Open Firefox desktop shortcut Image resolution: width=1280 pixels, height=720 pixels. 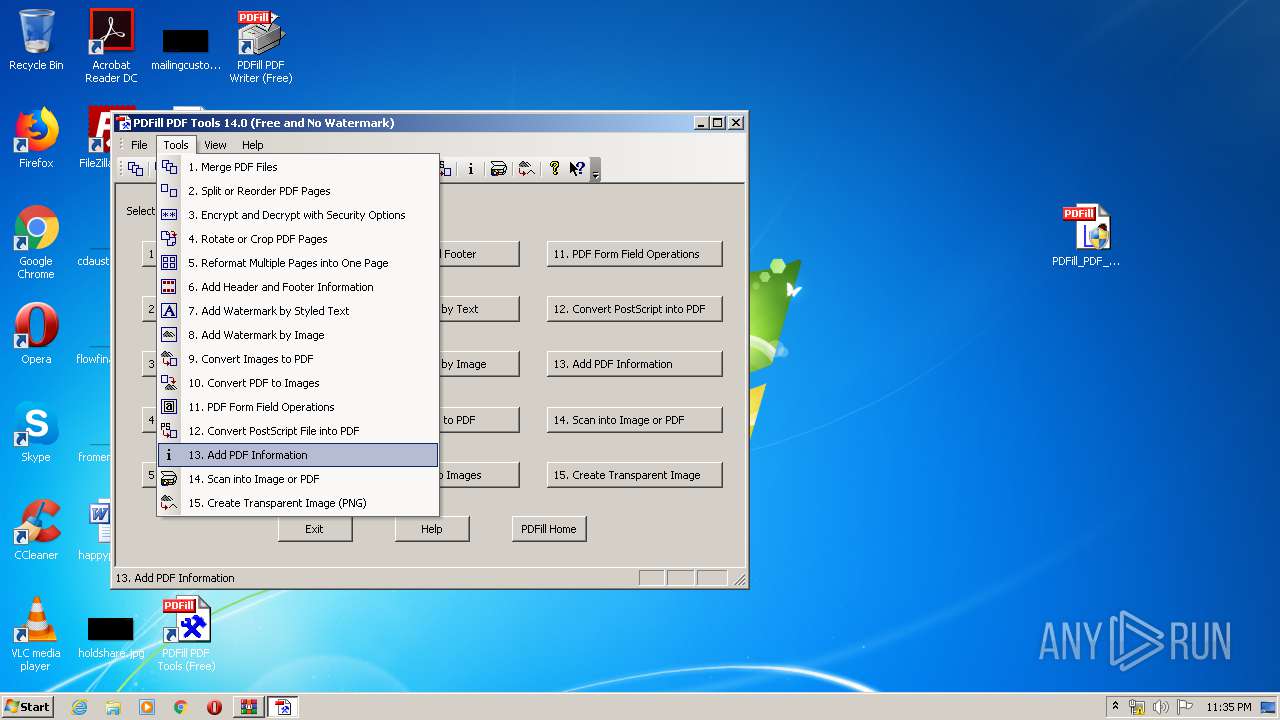tap(36, 138)
